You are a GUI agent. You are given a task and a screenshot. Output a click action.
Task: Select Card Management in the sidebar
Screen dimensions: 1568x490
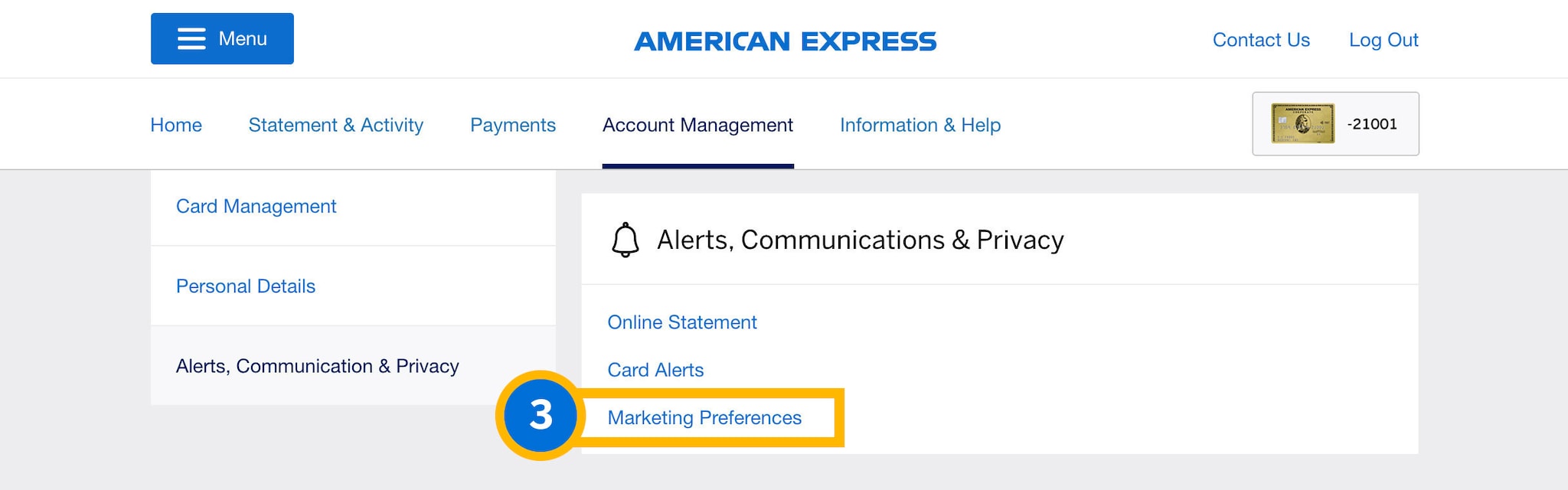click(x=256, y=206)
